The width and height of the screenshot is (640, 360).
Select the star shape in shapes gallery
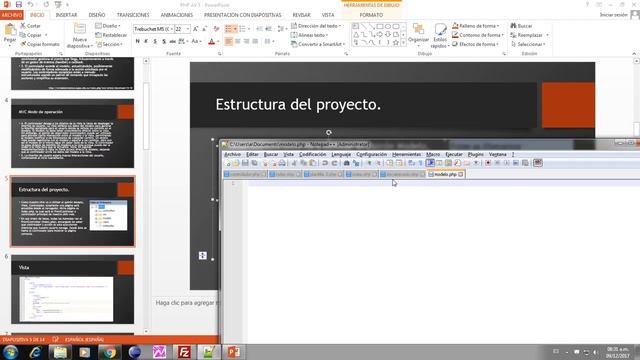396,42
